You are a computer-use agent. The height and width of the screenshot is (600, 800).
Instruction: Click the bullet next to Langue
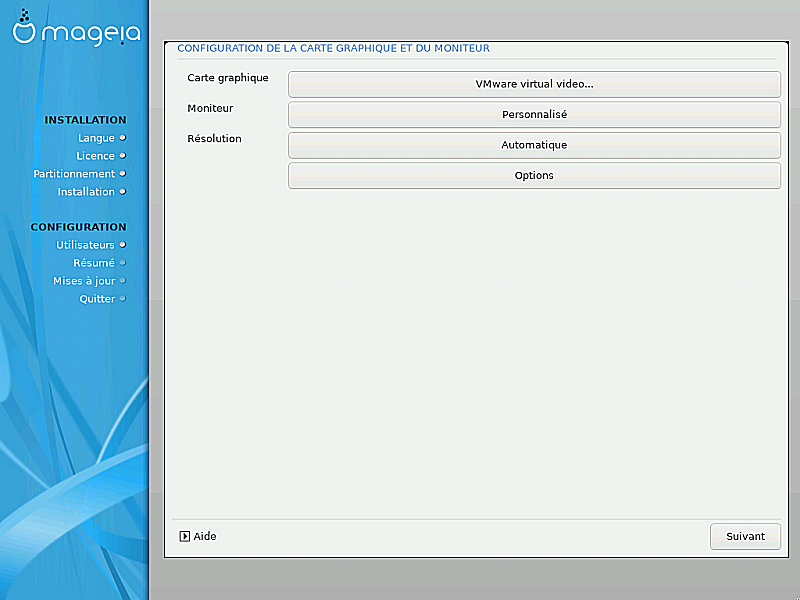pyautogui.click(x=123, y=138)
